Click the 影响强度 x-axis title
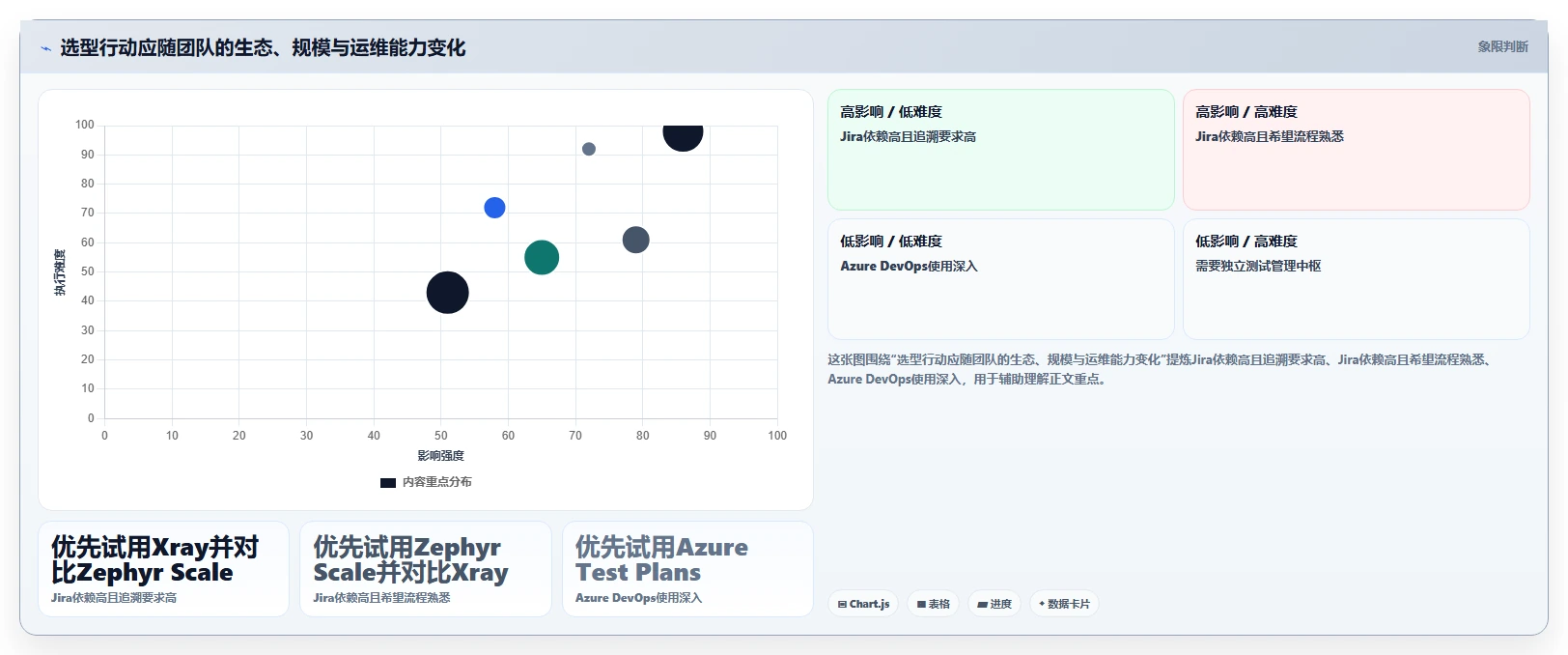1568x655 pixels. coord(441,456)
